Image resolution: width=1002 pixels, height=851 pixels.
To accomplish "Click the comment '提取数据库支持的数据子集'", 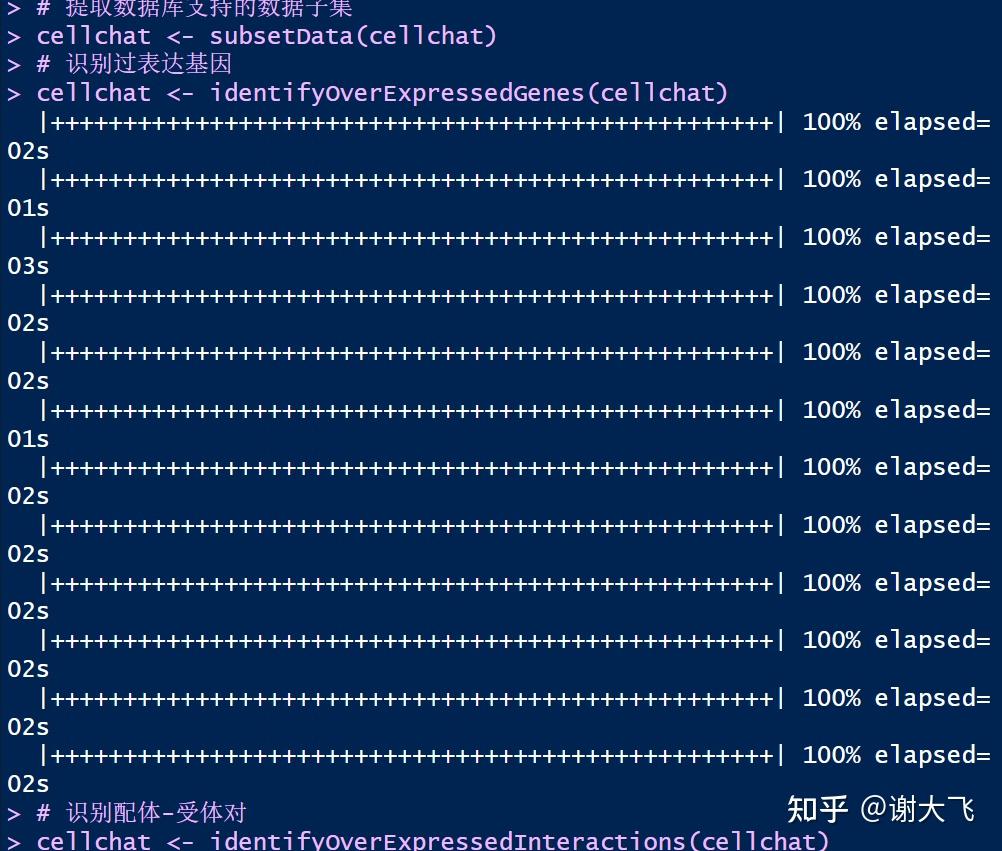I will coord(208,8).
